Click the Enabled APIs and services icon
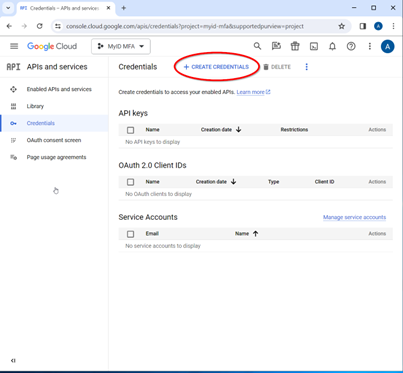This screenshot has width=403, height=373. (13, 89)
